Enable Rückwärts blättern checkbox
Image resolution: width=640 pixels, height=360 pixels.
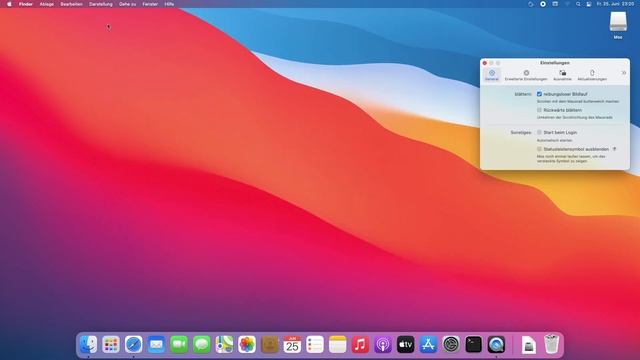[539, 110]
